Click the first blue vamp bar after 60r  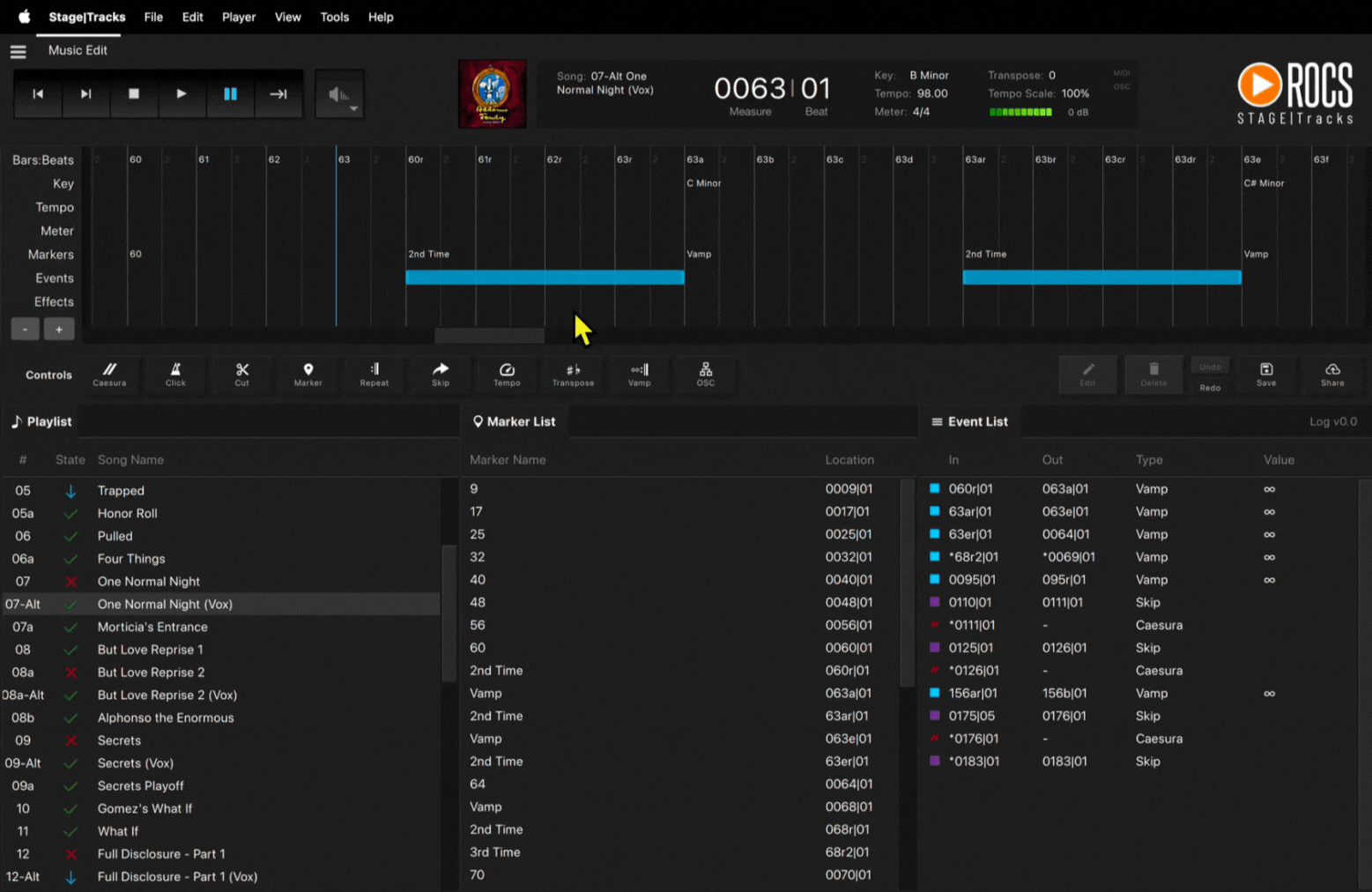(x=545, y=278)
